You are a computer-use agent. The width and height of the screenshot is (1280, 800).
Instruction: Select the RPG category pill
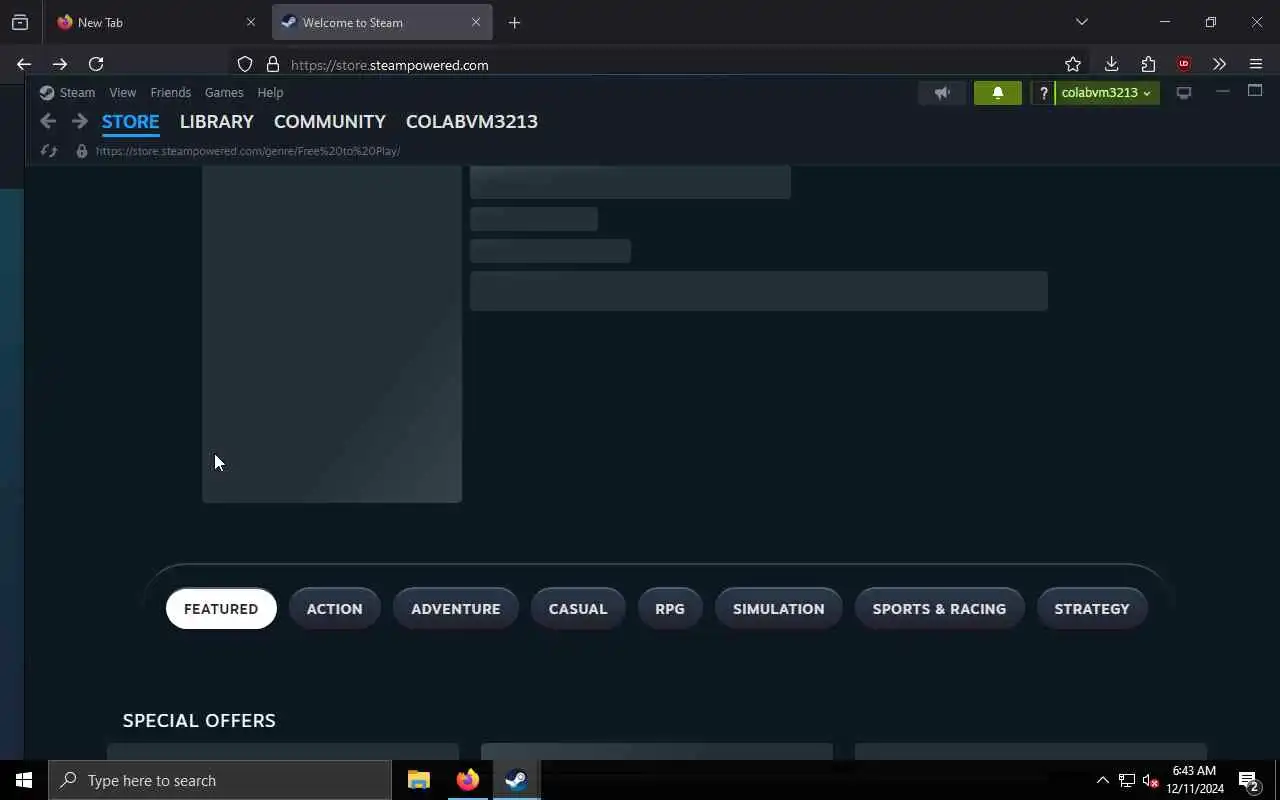click(670, 609)
